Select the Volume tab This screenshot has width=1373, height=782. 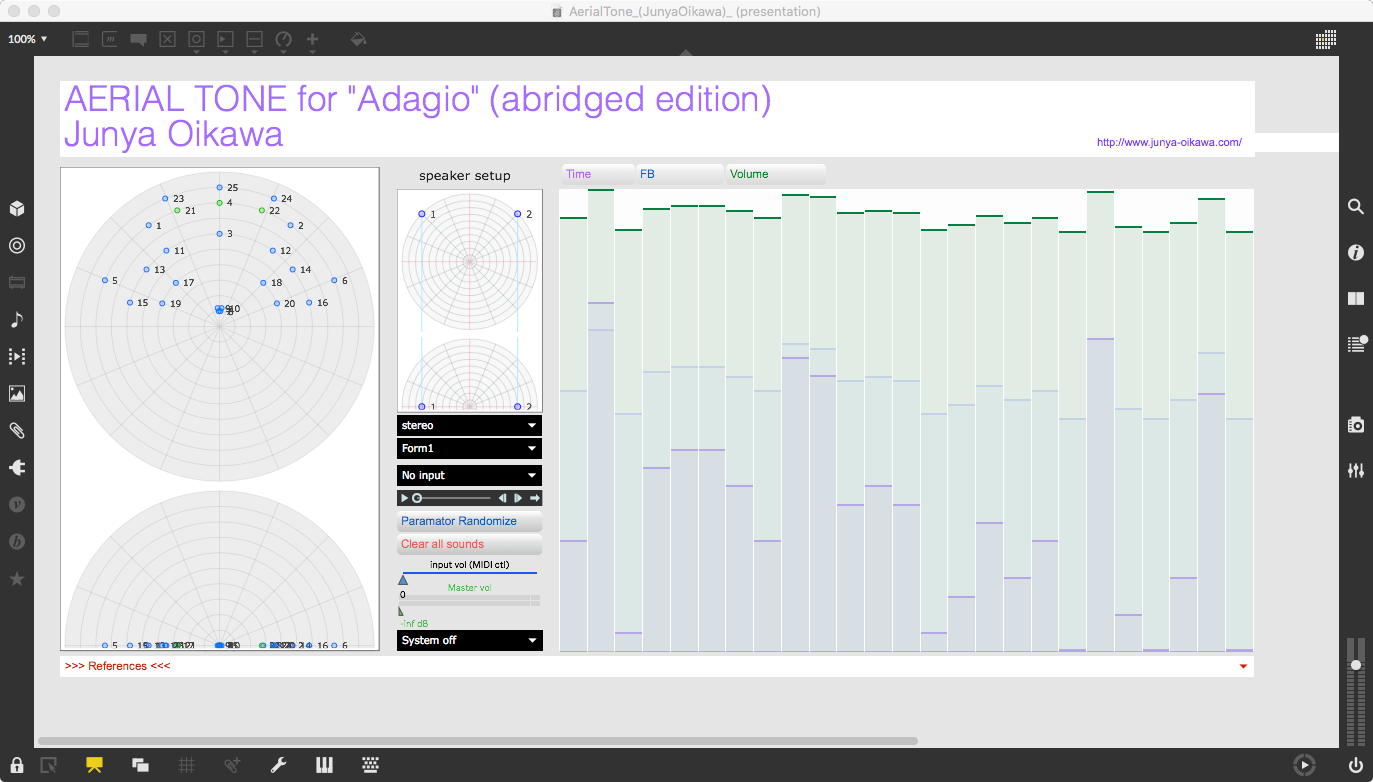pyautogui.click(x=776, y=174)
